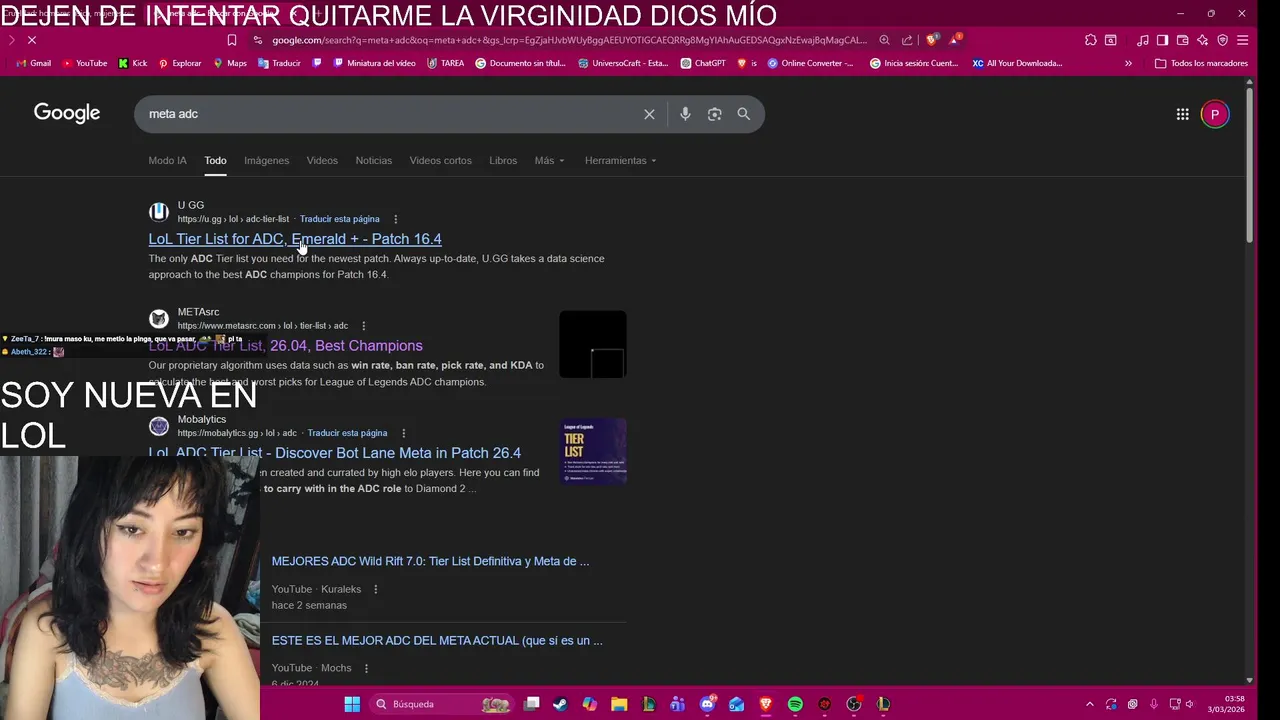Click the Windows taskbar Búsqueda box
Image resolution: width=1280 pixels, height=720 pixels.
click(x=441, y=704)
